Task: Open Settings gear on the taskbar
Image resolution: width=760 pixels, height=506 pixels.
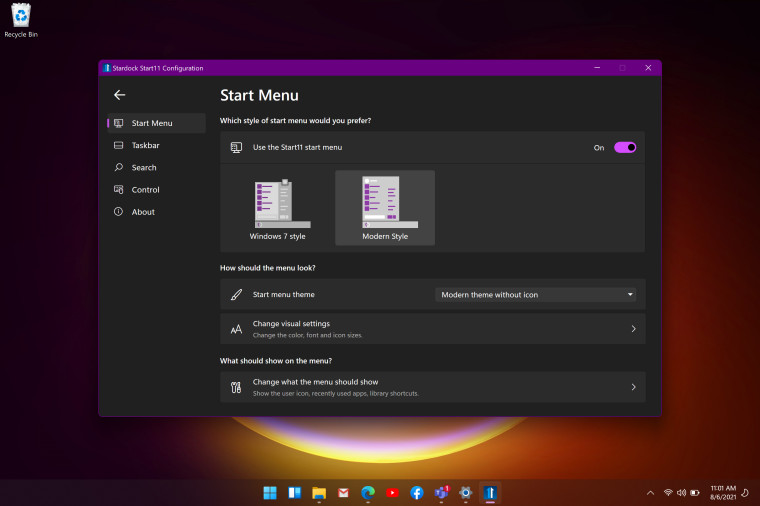Action: [x=466, y=493]
